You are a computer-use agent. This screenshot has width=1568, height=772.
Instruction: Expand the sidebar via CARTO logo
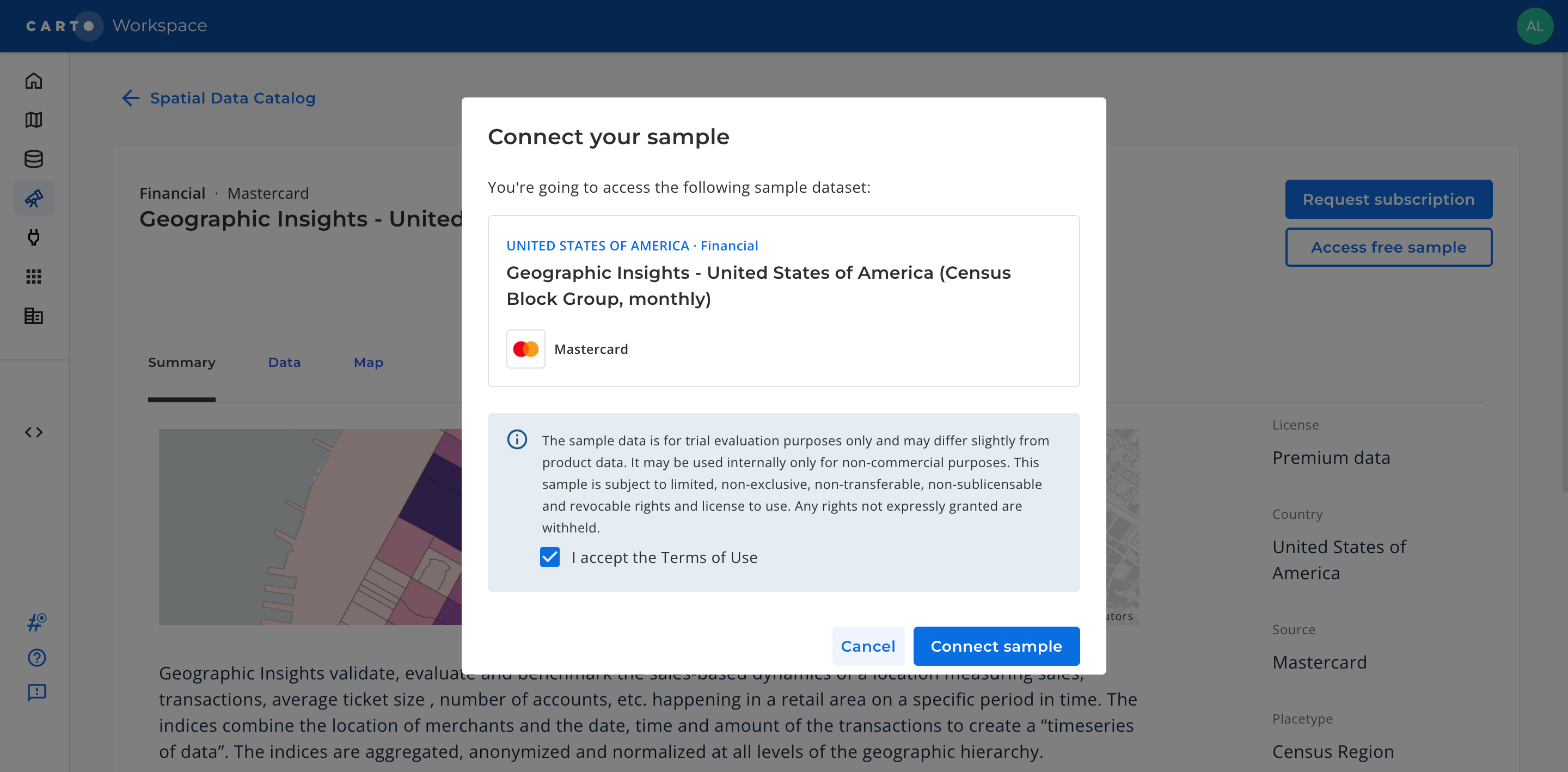tap(61, 26)
